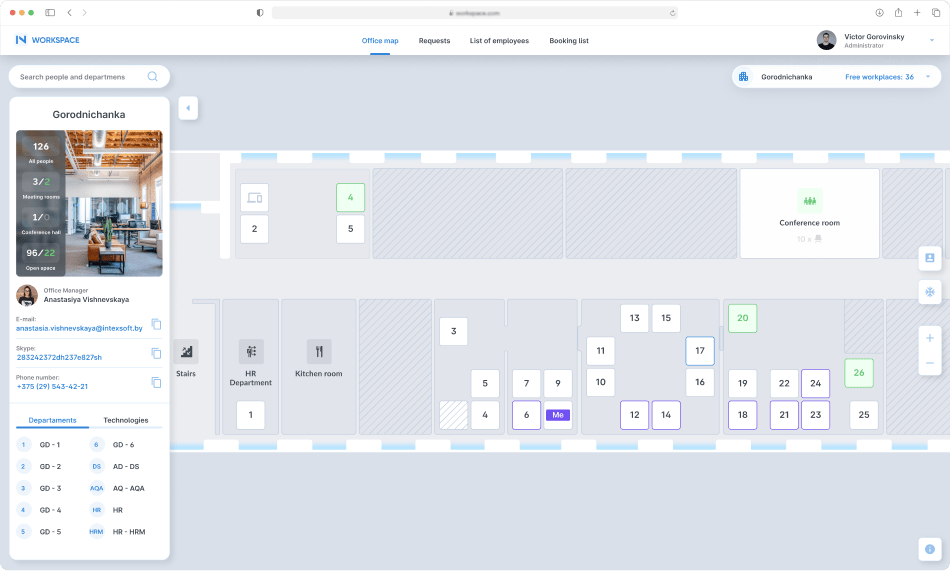Click the search people and departments field
Image resolution: width=950 pixels, height=571 pixels.
[80, 77]
